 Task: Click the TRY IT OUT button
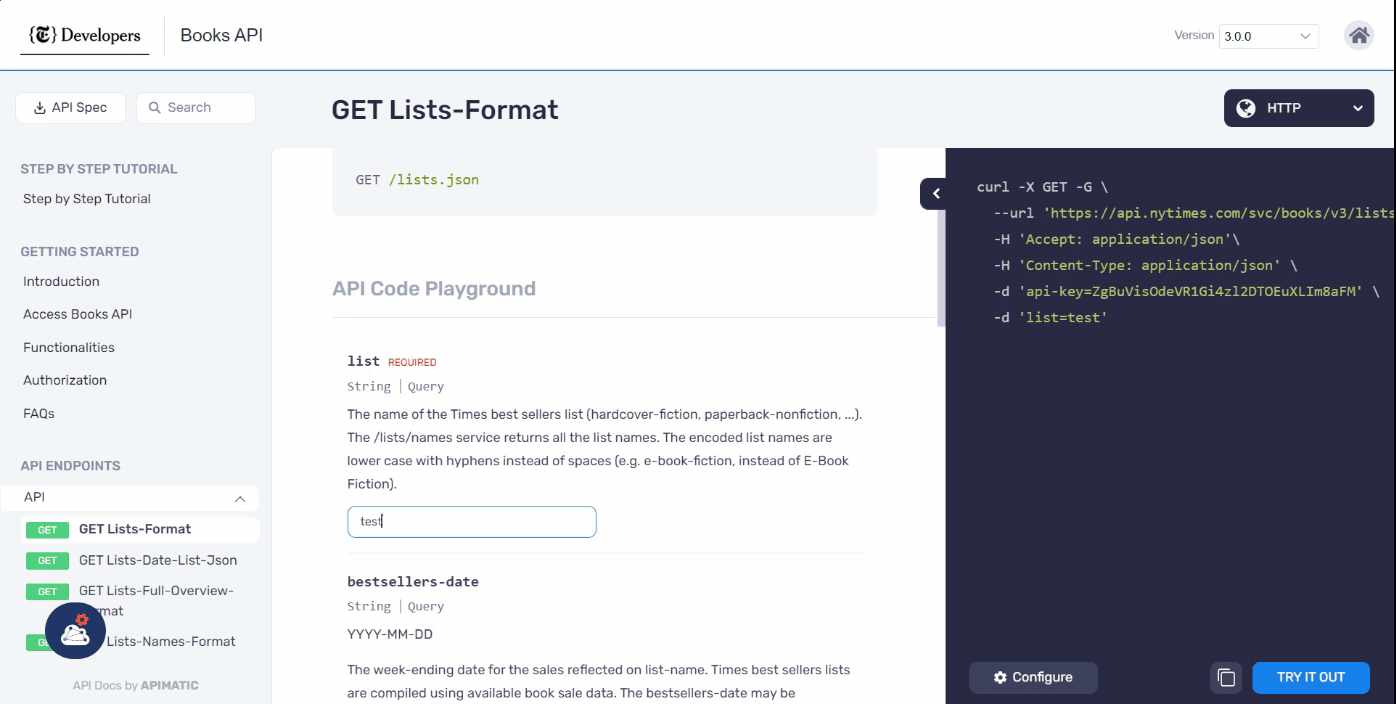(1310, 677)
